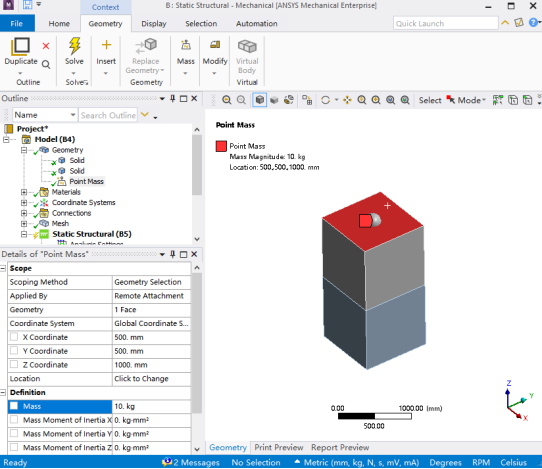Collapse the Definition section in Details

(x=3, y=392)
